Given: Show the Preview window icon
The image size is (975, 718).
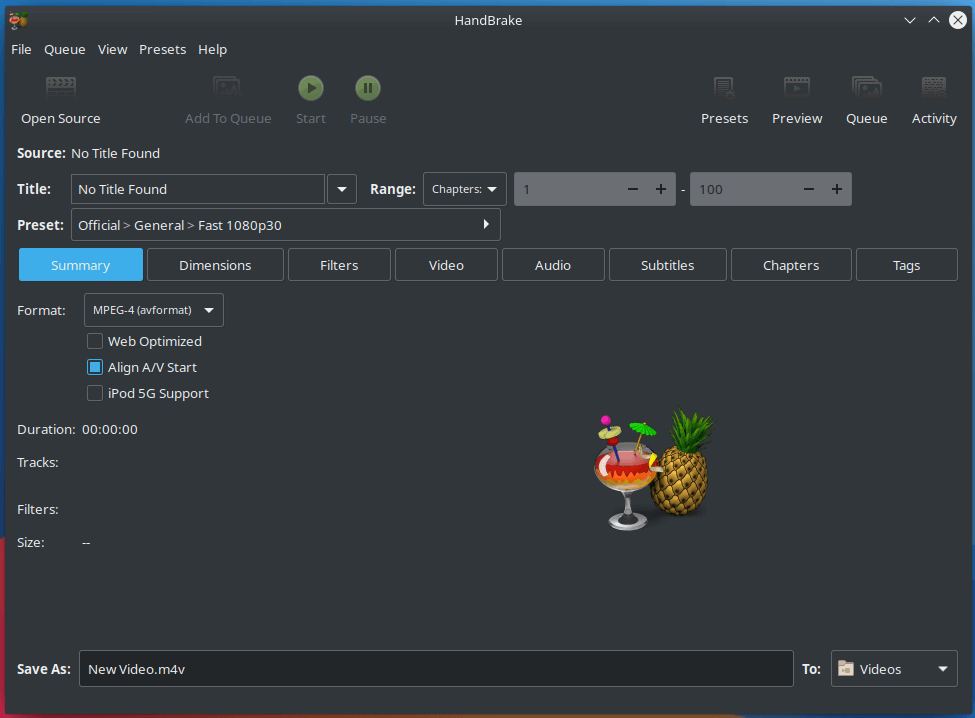Looking at the screenshot, I should click(x=797, y=87).
